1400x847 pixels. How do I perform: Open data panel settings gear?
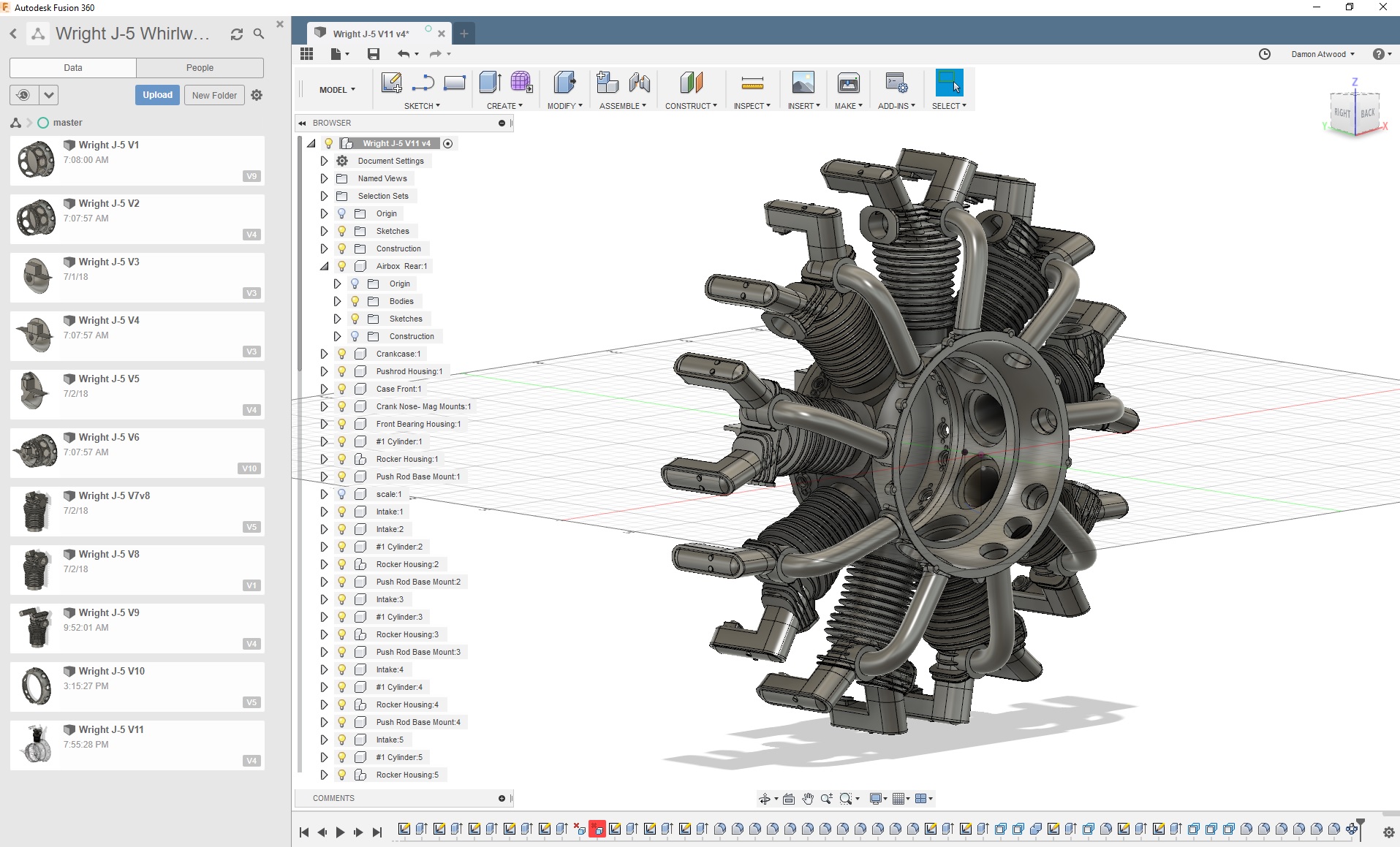pyautogui.click(x=257, y=95)
